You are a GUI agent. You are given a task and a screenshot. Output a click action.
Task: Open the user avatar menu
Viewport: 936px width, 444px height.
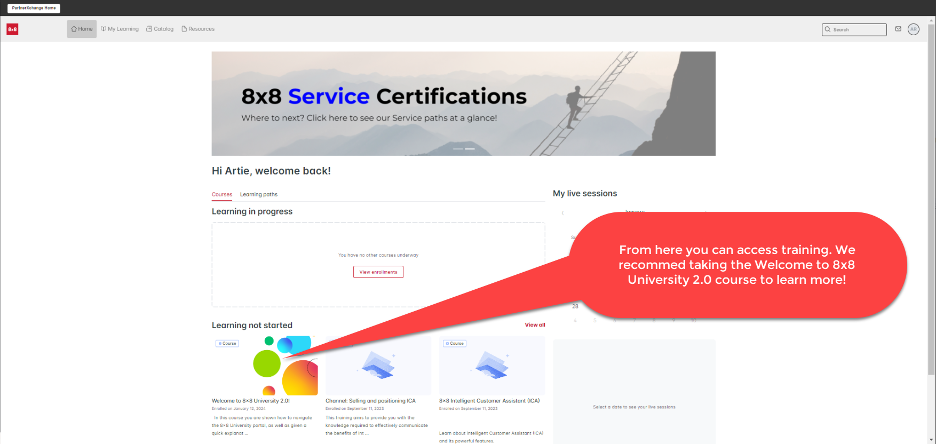[913, 29]
